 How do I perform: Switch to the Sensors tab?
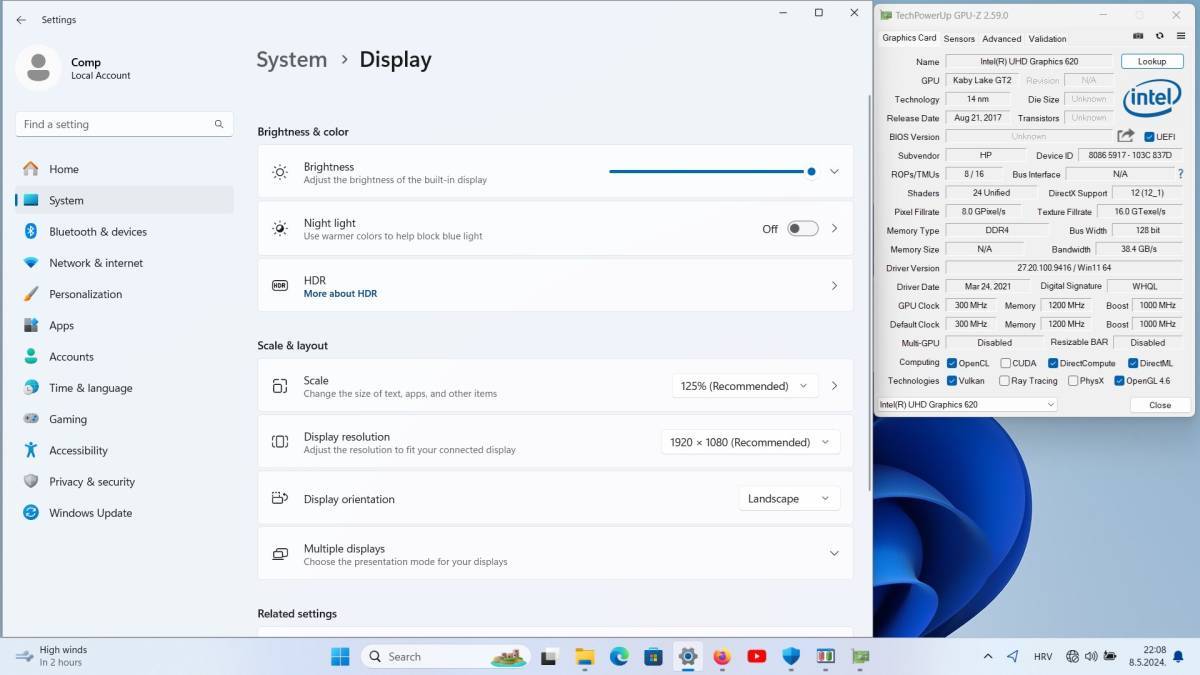tap(959, 39)
